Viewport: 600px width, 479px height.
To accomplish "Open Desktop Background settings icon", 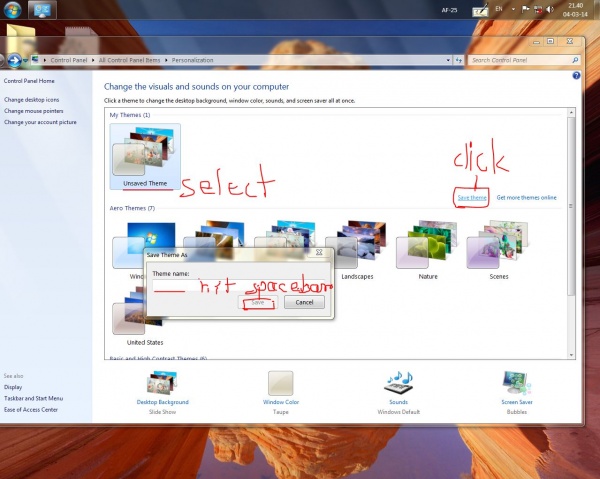I will (162, 383).
